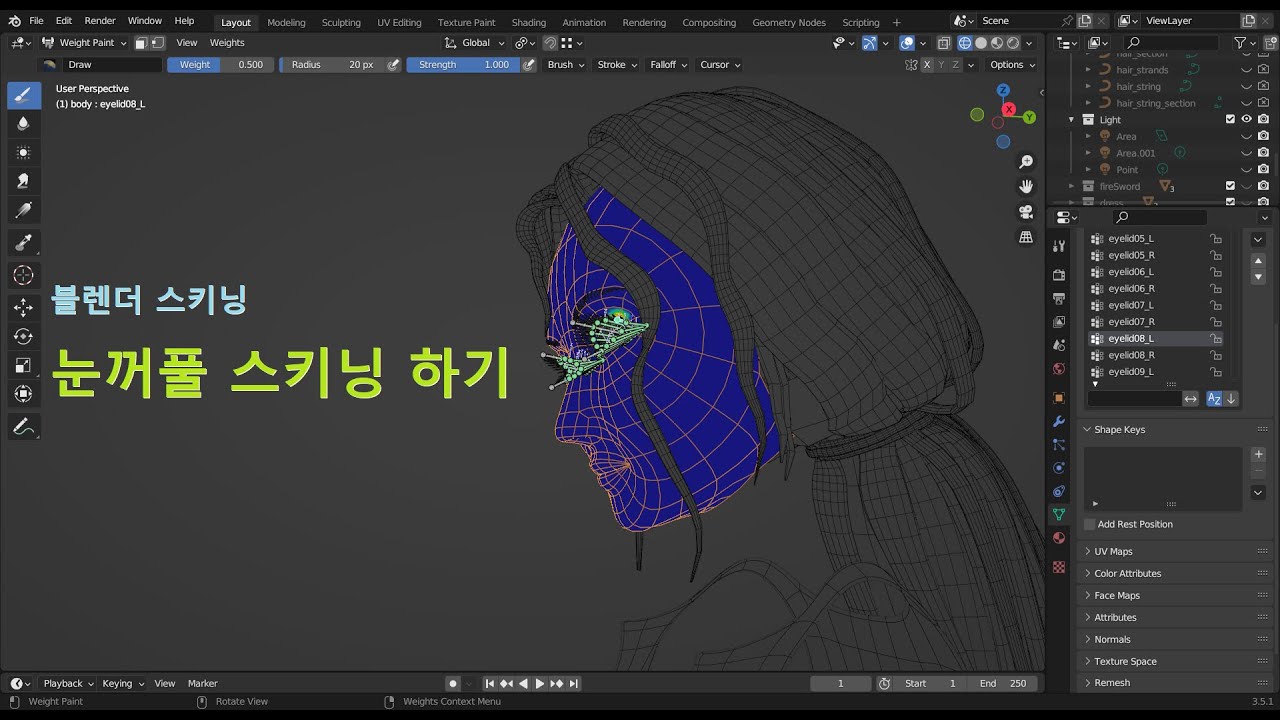Select the Blur weight tool
Viewport: 1280px width, 720px height.
click(x=24, y=124)
